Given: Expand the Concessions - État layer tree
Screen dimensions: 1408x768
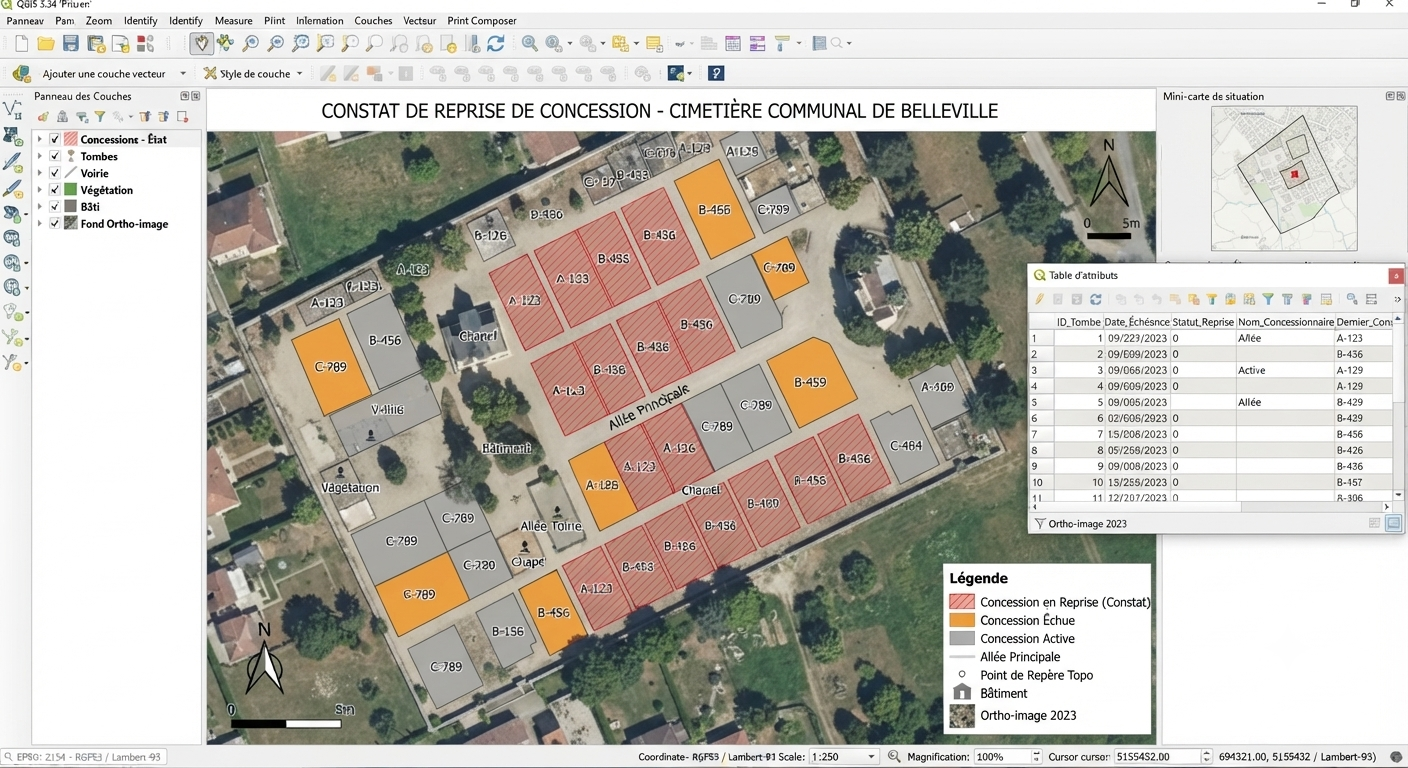Looking at the screenshot, I should 40,140.
